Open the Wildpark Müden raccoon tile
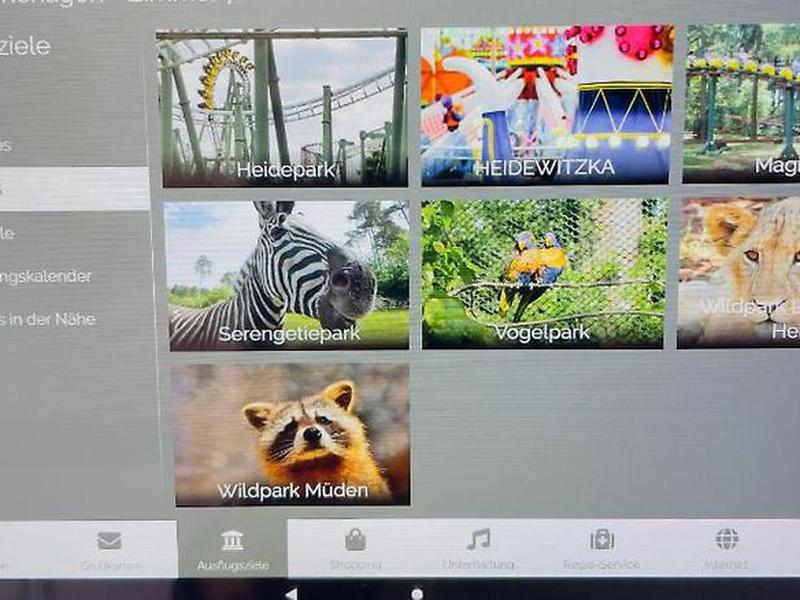This screenshot has width=800, height=600. 291,434
